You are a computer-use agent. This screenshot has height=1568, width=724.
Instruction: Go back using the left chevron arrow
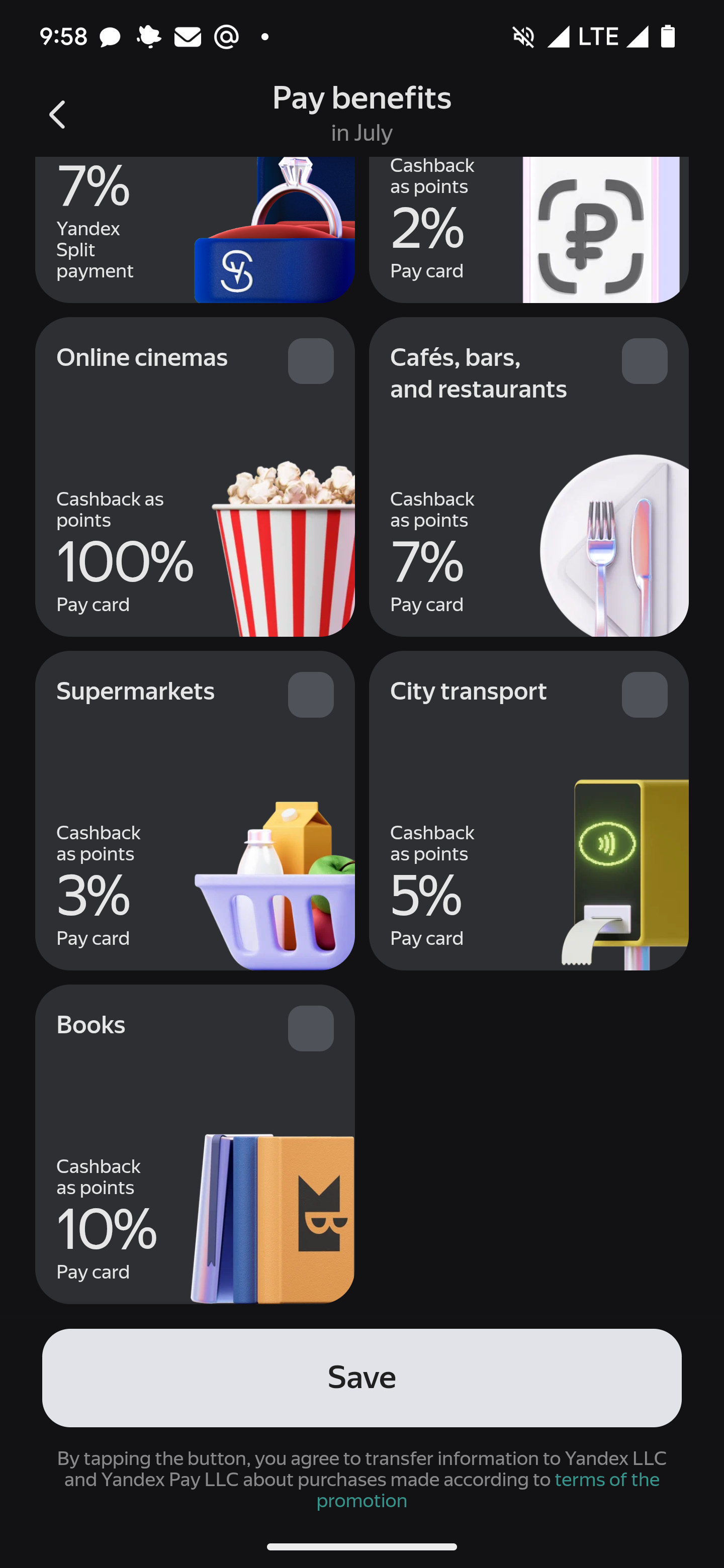pyautogui.click(x=57, y=115)
